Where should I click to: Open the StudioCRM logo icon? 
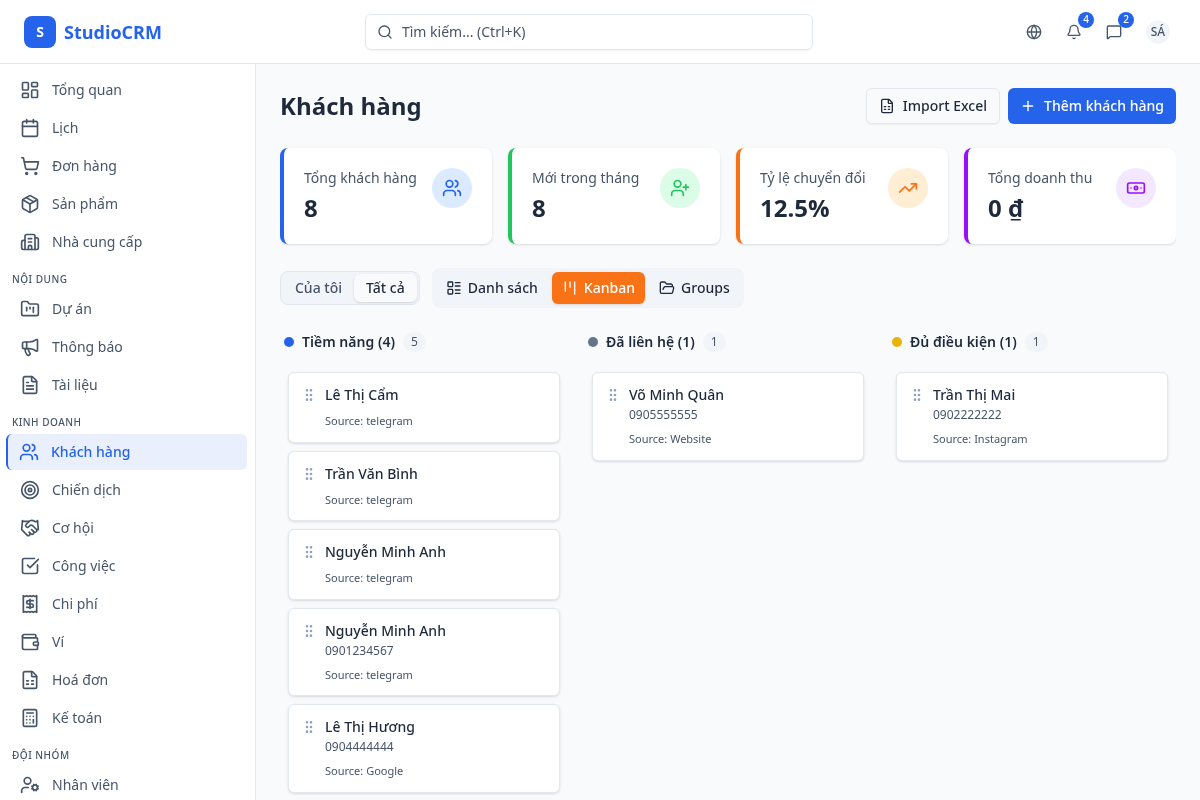[39, 31]
